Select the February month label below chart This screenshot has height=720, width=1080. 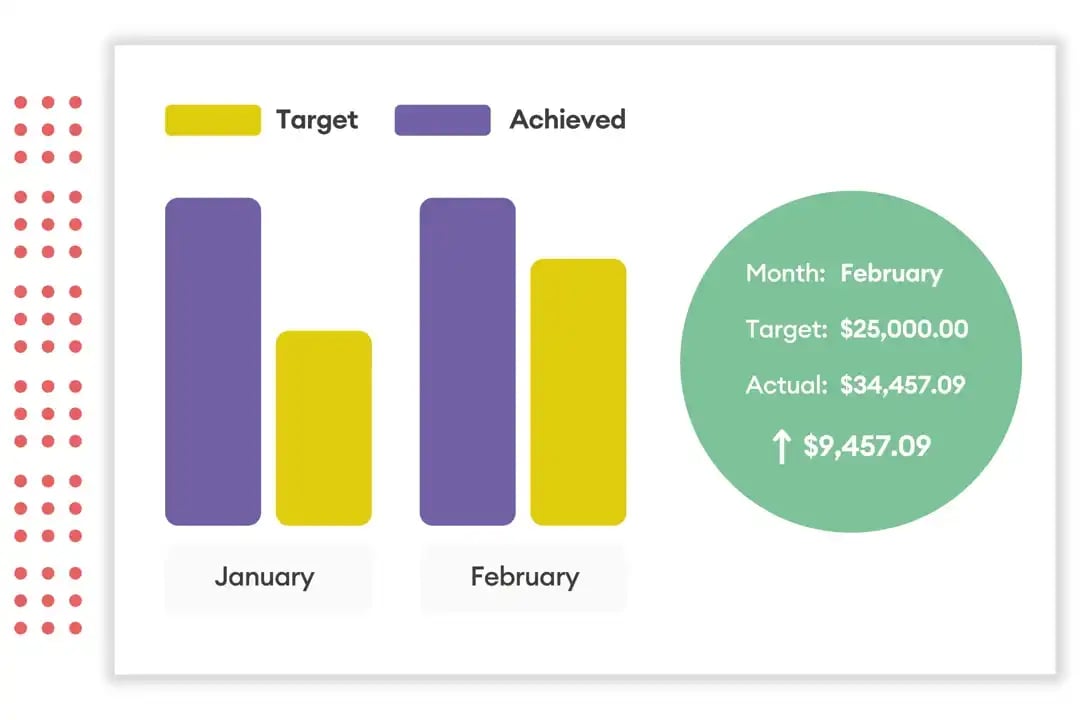pos(524,577)
